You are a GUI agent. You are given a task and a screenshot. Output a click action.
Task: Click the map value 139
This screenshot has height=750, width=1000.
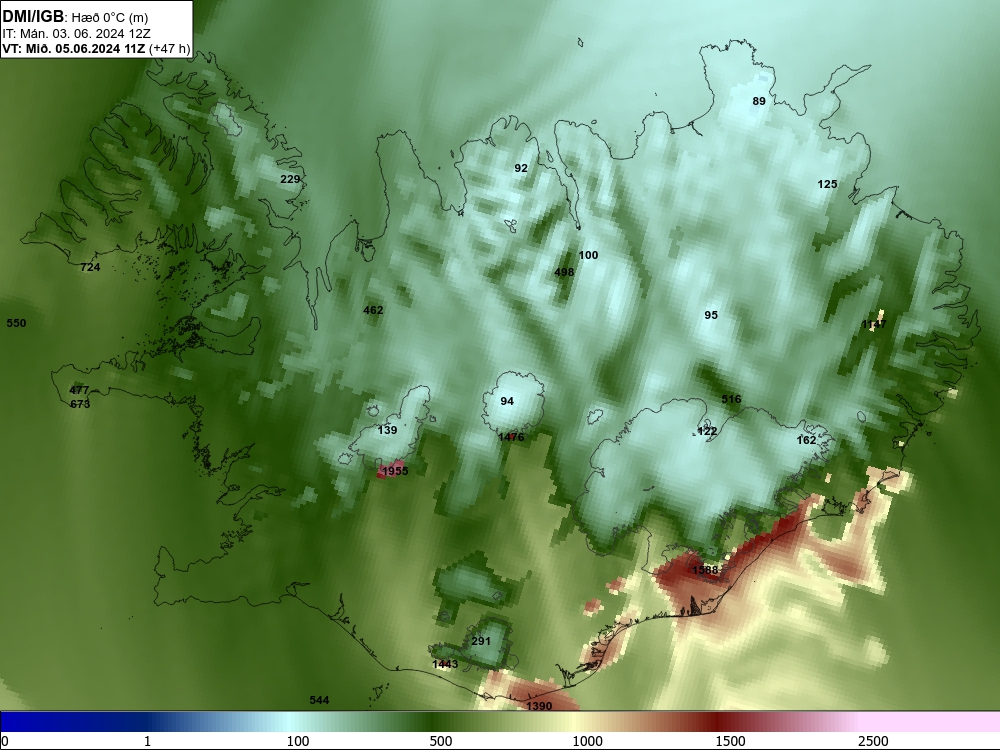[x=387, y=430]
